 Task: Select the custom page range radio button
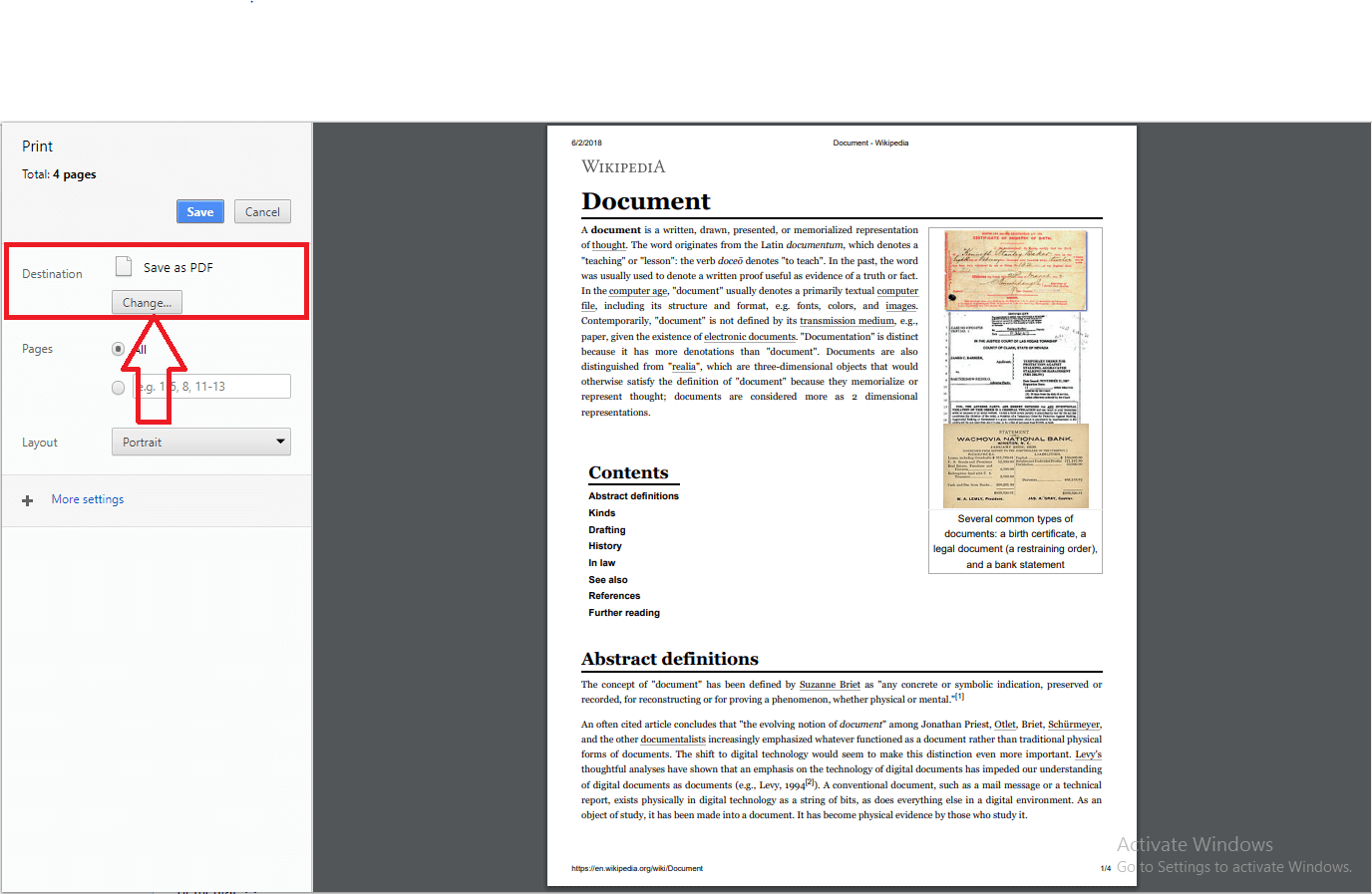118,388
